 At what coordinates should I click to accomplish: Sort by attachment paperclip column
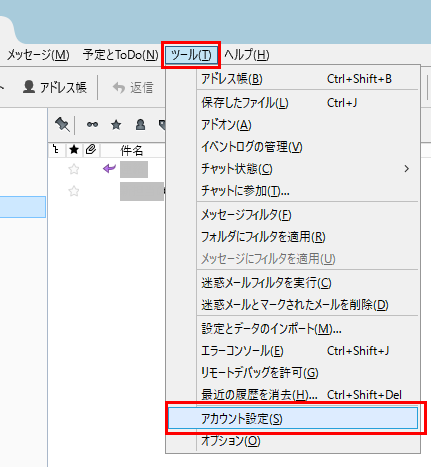click(90, 150)
